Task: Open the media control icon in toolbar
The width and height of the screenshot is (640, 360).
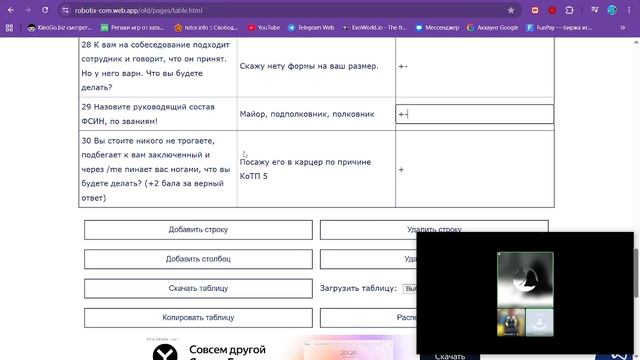Action: 594,10
